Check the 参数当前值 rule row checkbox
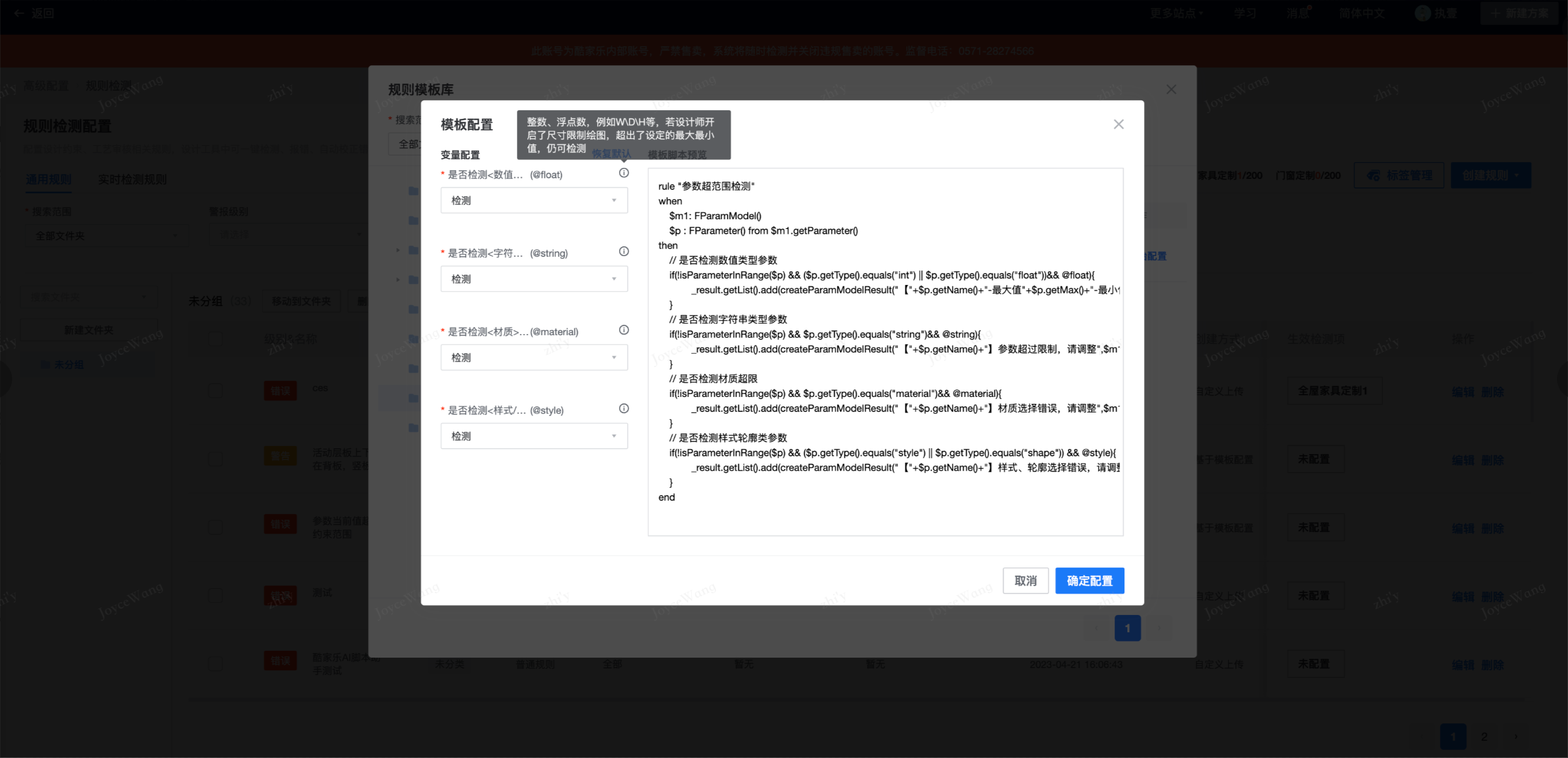The width and height of the screenshot is (1568, 758). click(x=215, y=527)
